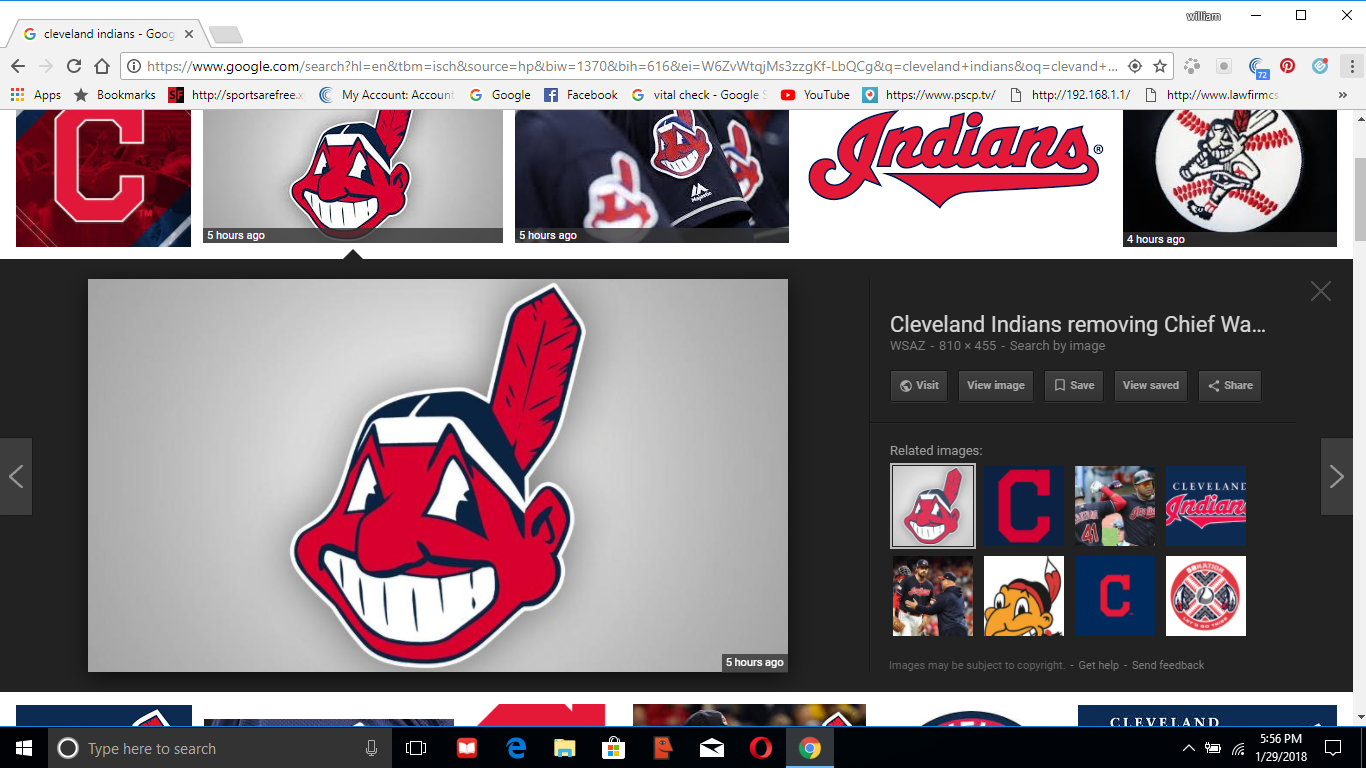Open File Explorer from the taskbar
Viewport: 1366px width, 768px height.
tap(565, 748)
